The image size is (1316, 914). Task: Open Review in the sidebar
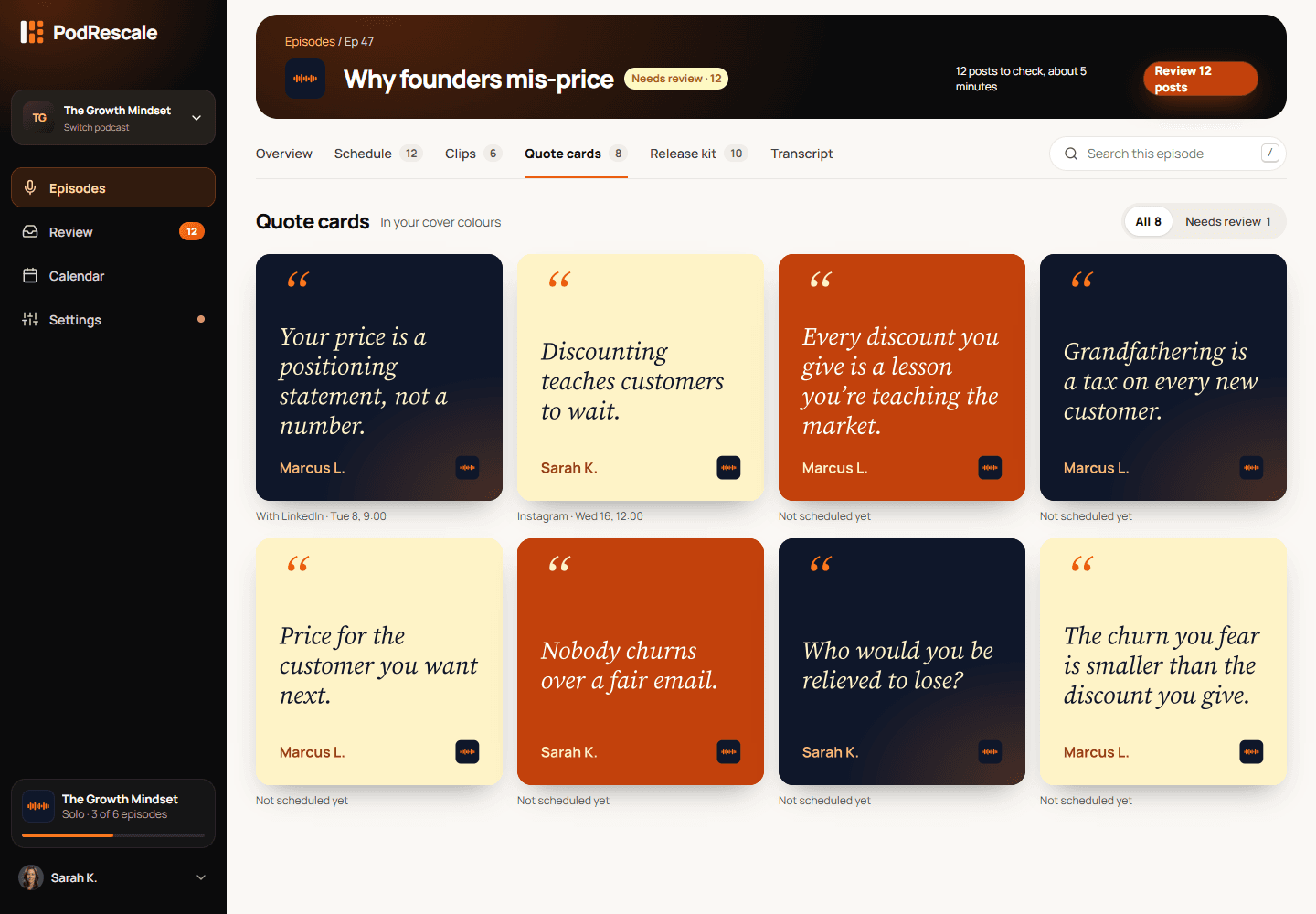coord(113,231)
